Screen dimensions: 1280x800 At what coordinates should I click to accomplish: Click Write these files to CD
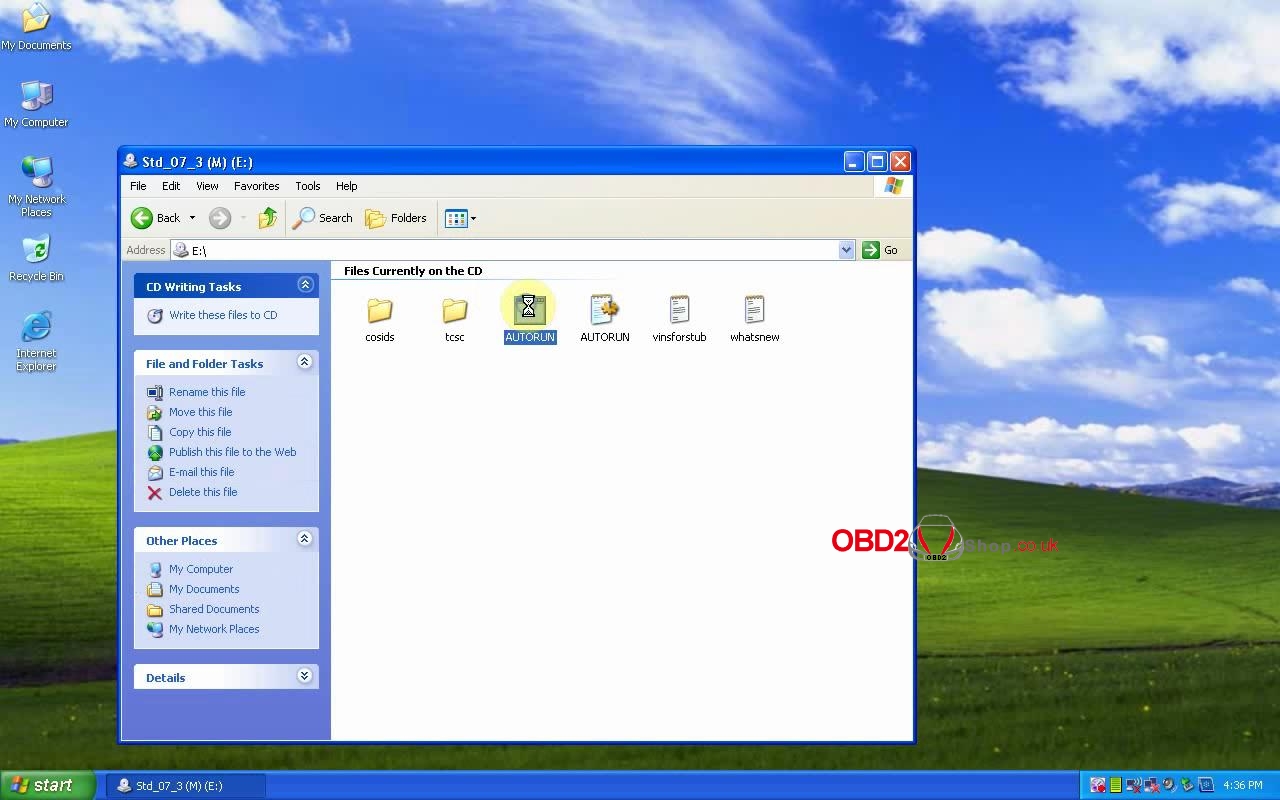click(222, 315)
